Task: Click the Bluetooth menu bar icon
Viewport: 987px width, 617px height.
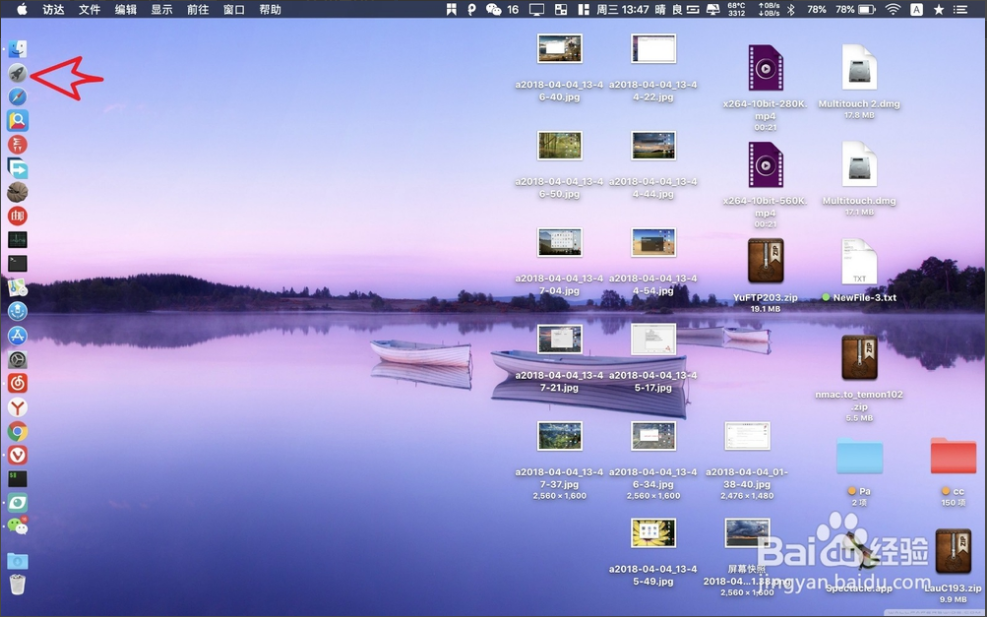Action: click(790, 9)
